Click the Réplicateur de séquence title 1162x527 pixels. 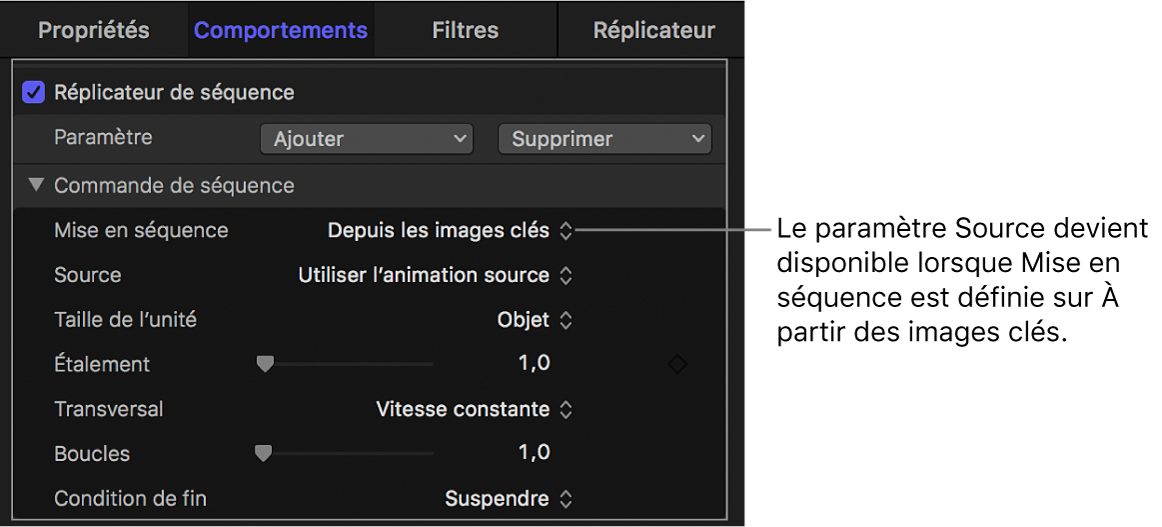[174, 93]
